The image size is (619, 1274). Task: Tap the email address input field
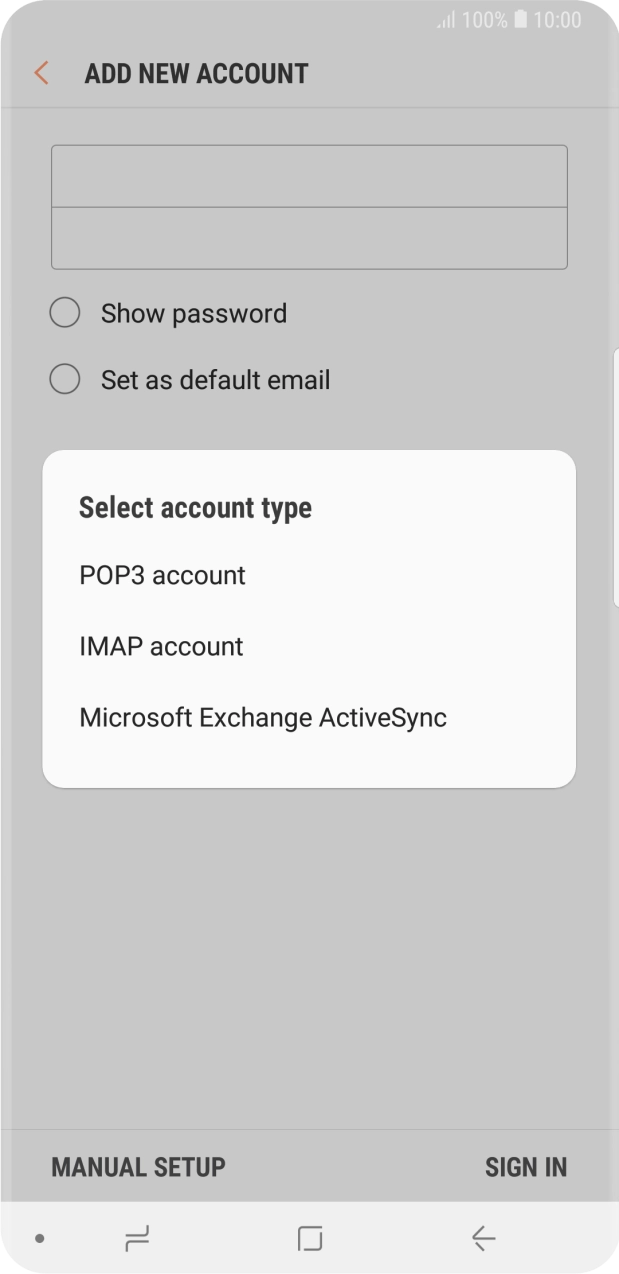point(309,176)
